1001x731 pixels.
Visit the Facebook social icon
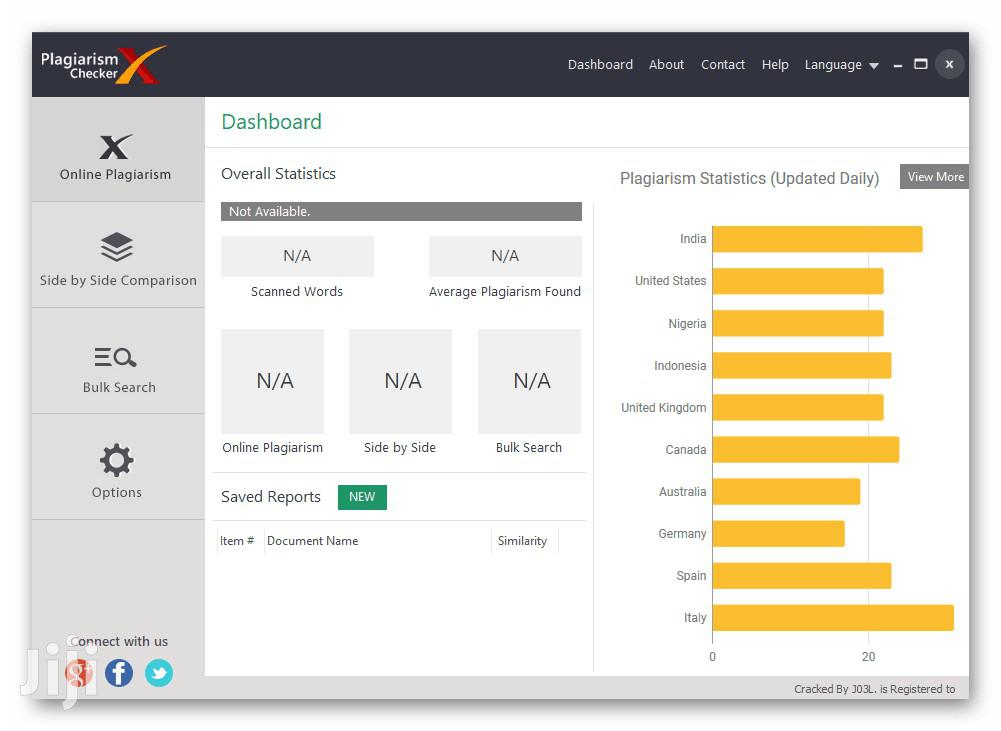tap(119, 673)
